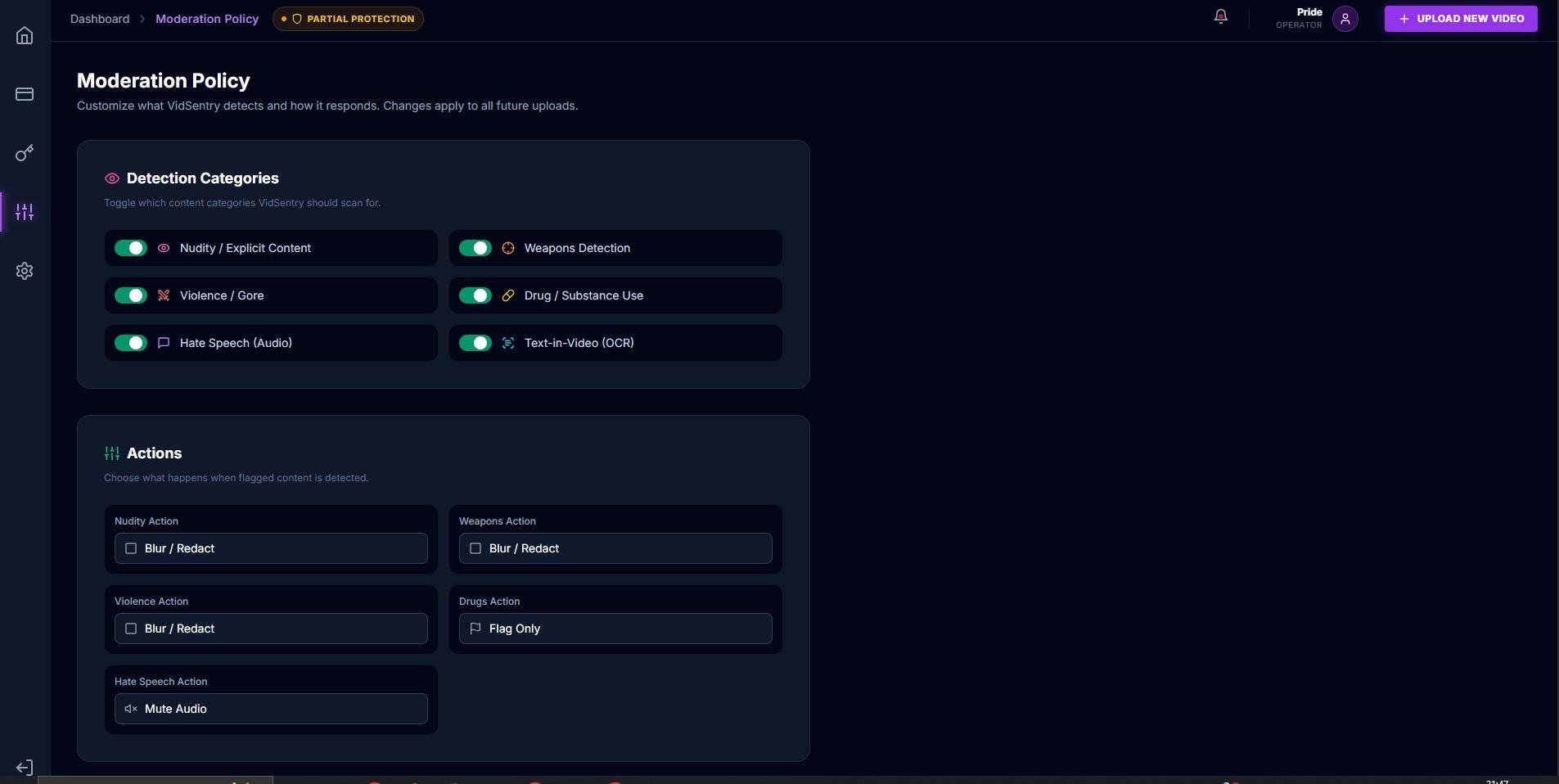This screenshot has height=784, width=1559.
Task: Click the user profile avatar icon
Action: (1345, 19)
